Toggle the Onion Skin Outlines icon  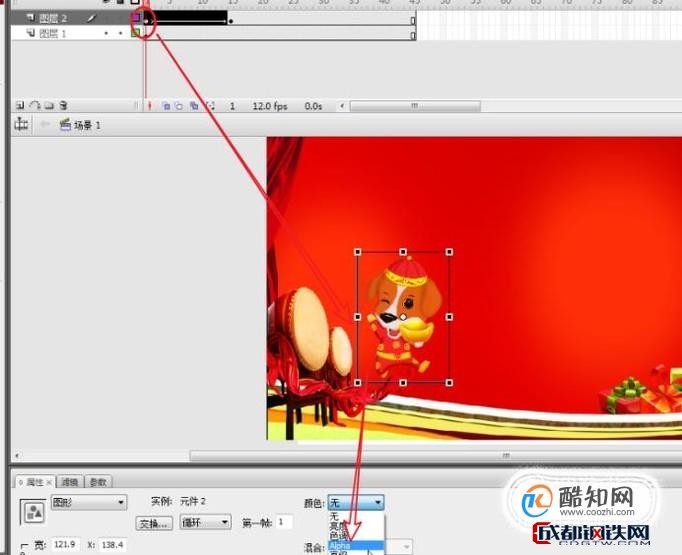(x=179, y=106)
